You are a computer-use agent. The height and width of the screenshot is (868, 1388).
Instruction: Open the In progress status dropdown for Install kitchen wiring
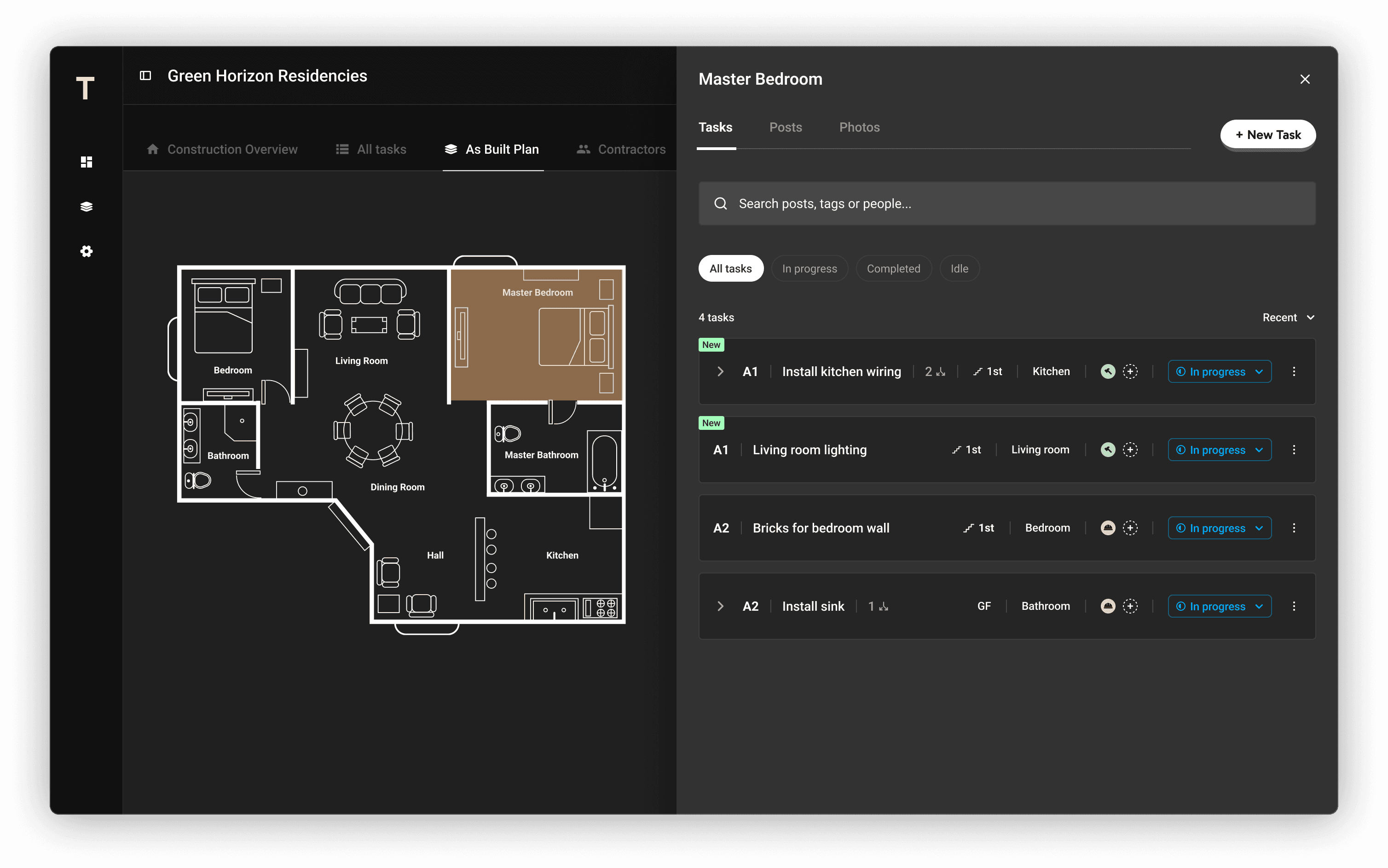[x=1219, y=371]
